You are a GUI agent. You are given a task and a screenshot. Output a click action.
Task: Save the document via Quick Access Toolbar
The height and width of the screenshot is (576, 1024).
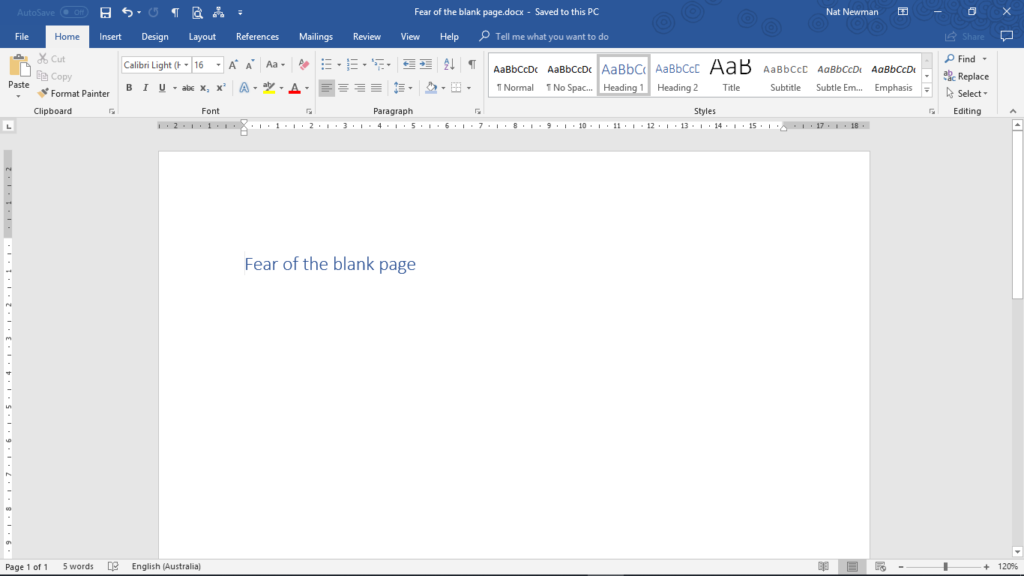105,12
